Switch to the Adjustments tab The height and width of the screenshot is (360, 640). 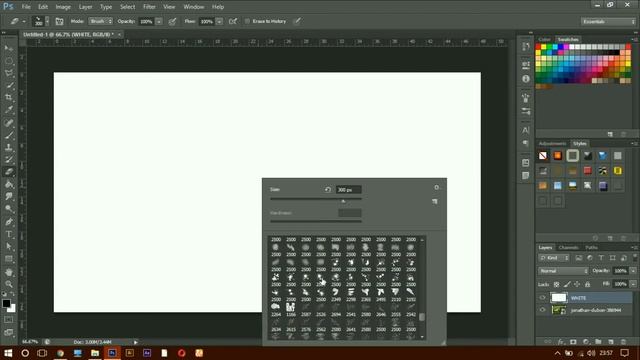[552, 143]
